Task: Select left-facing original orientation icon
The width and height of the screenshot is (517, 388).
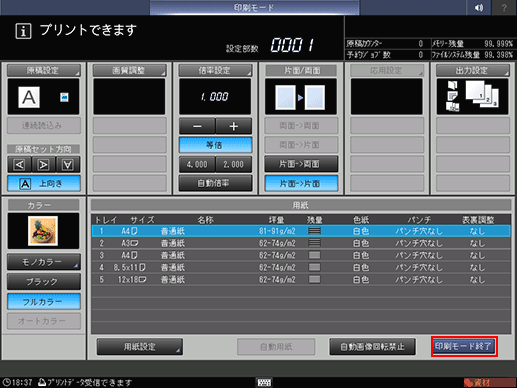Action: click(19, 164)
